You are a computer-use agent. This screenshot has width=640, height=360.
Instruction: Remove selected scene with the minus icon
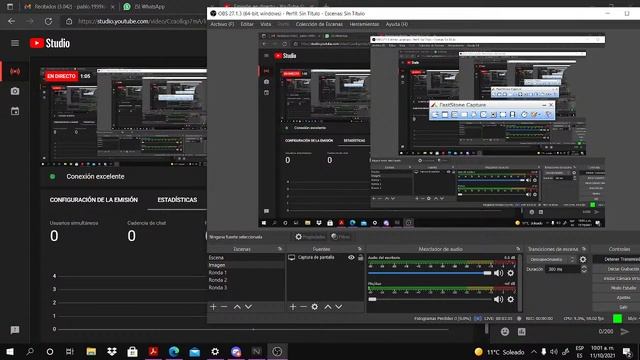224,307
